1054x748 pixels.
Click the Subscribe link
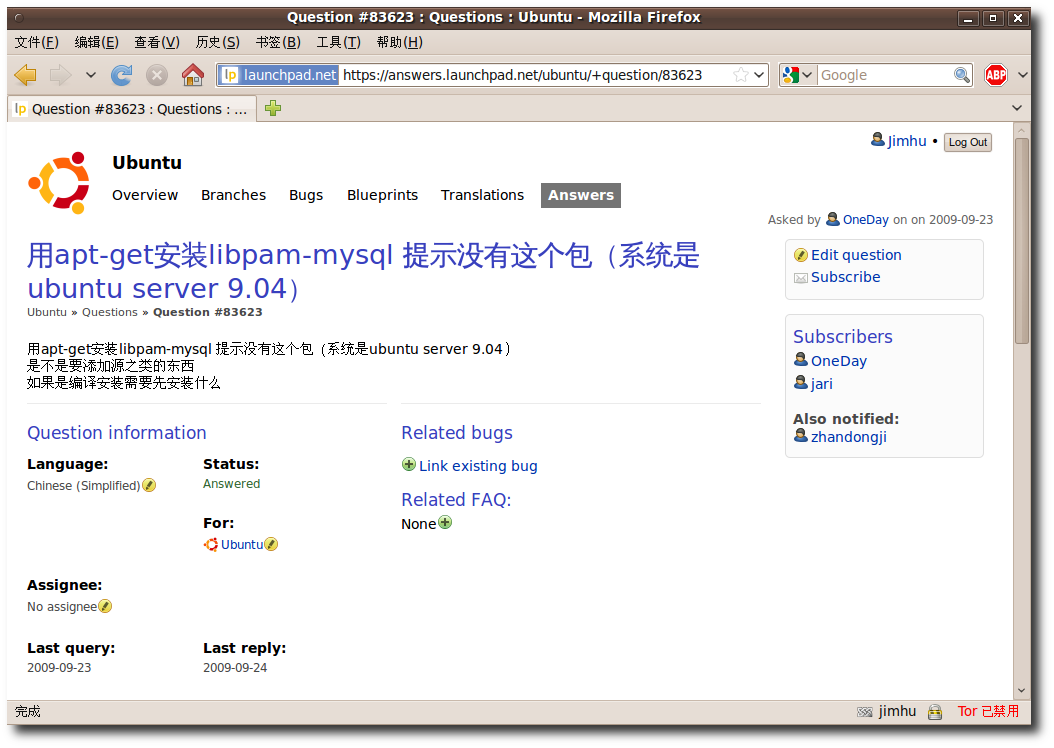(845, 277)
